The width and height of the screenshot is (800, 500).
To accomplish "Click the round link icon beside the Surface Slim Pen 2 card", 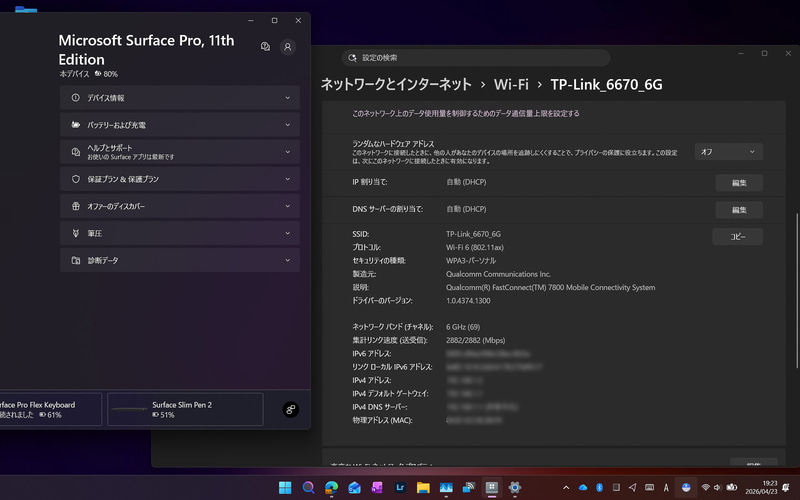I will click(x=291, y=409).
